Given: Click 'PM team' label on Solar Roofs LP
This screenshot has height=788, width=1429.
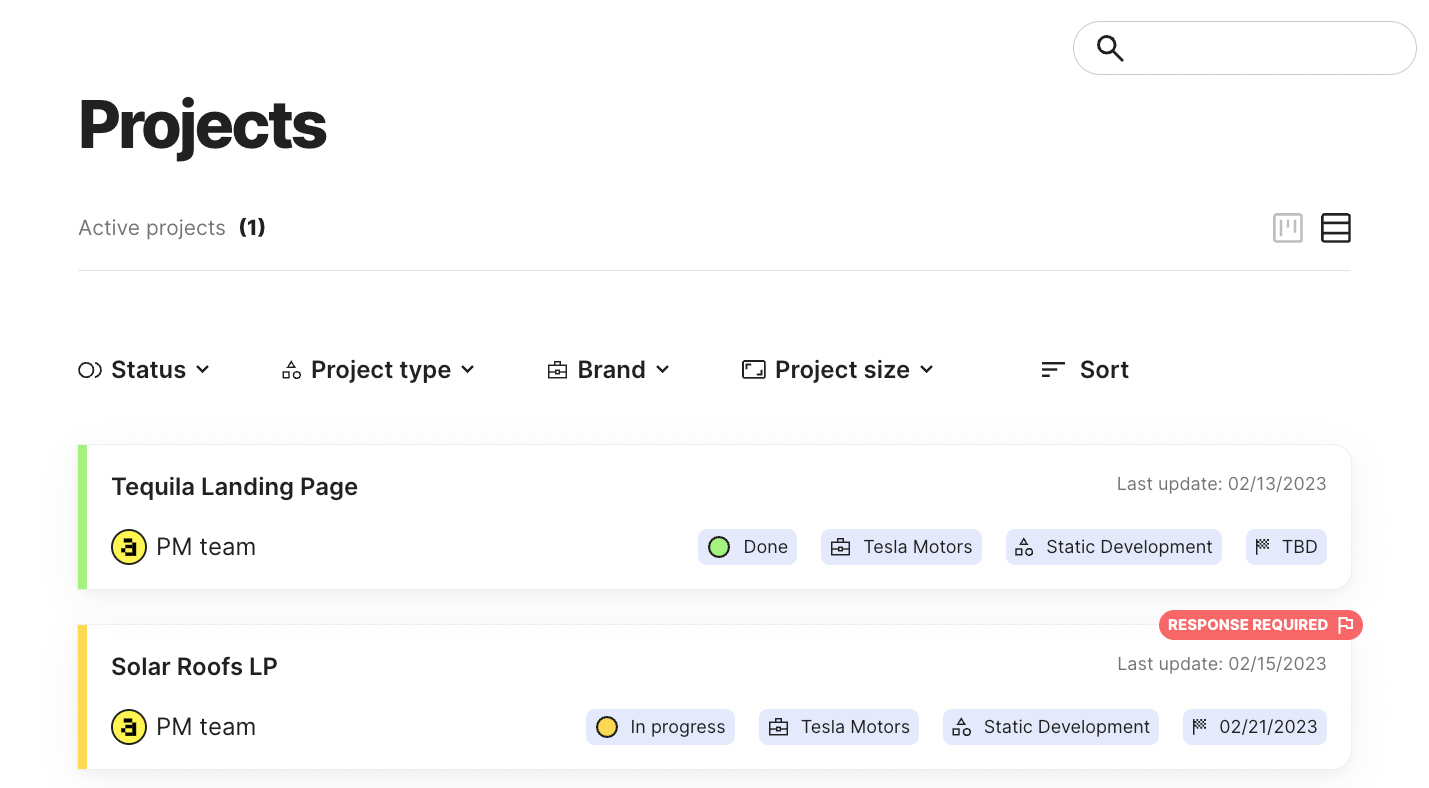Looking at the screenshot, I should pyautogui.click(x=206, y=727).
